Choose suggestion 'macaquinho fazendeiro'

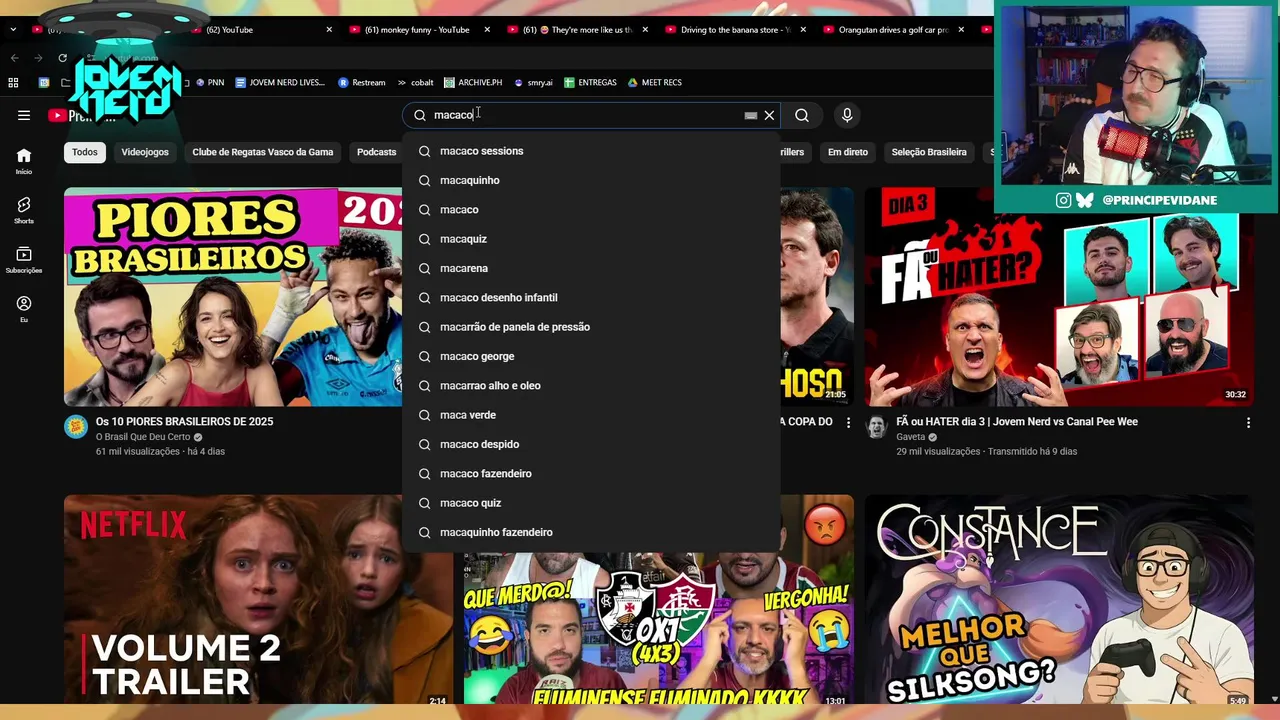(591, 532)
